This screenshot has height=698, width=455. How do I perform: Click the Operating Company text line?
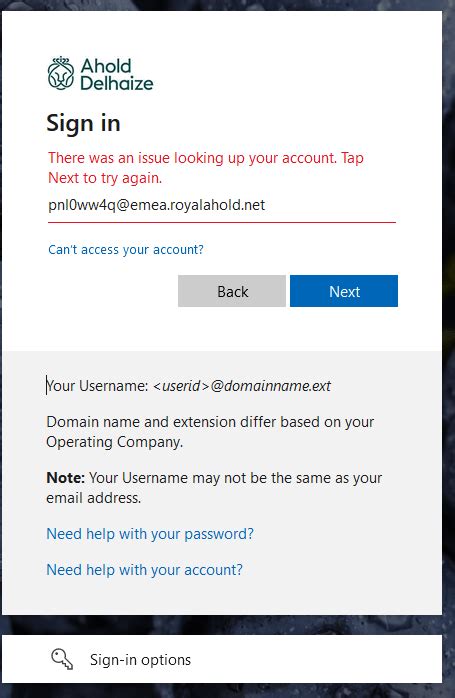[114, 442]
